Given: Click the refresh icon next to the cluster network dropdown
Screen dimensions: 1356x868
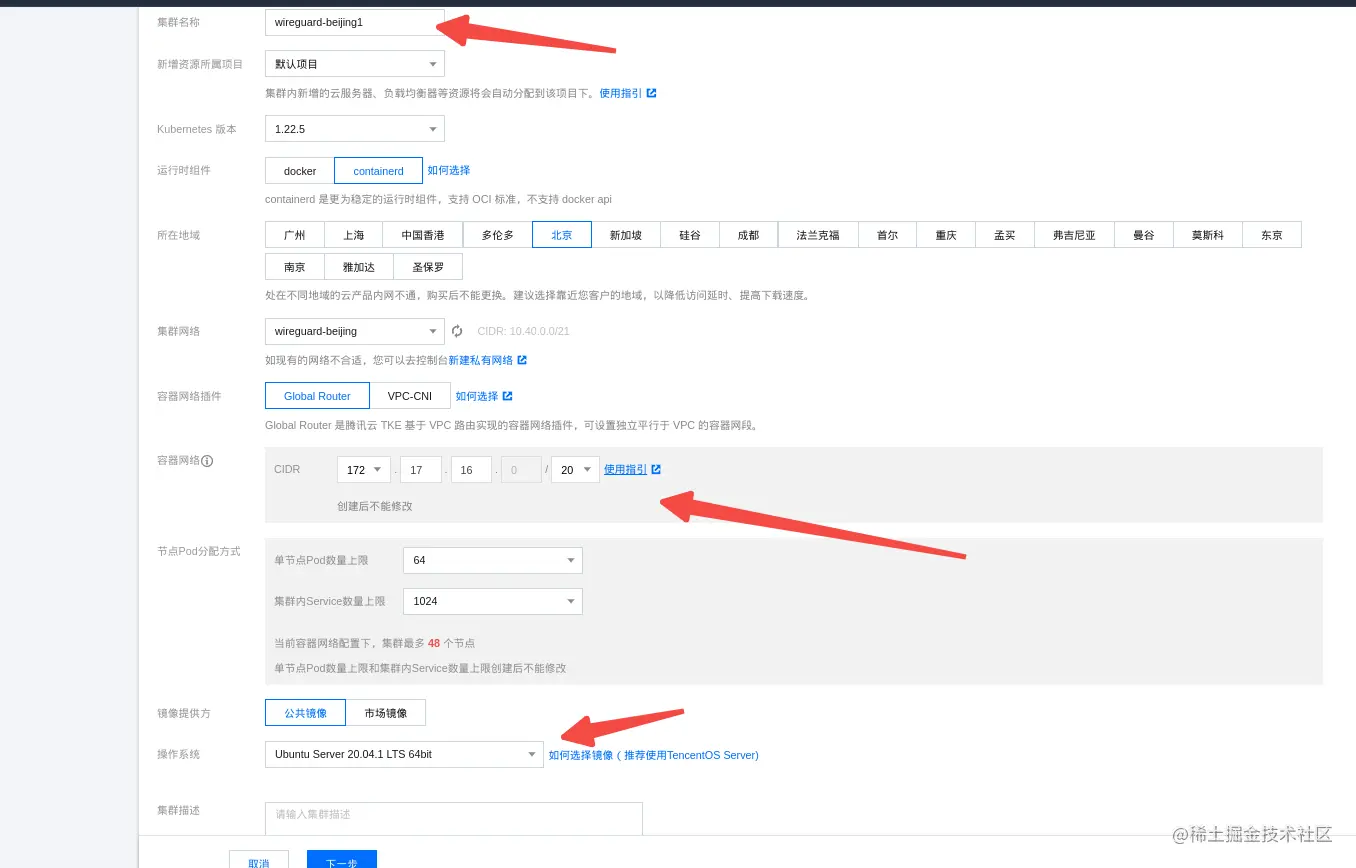Looking at the screenshot, I should click(457, 331).
